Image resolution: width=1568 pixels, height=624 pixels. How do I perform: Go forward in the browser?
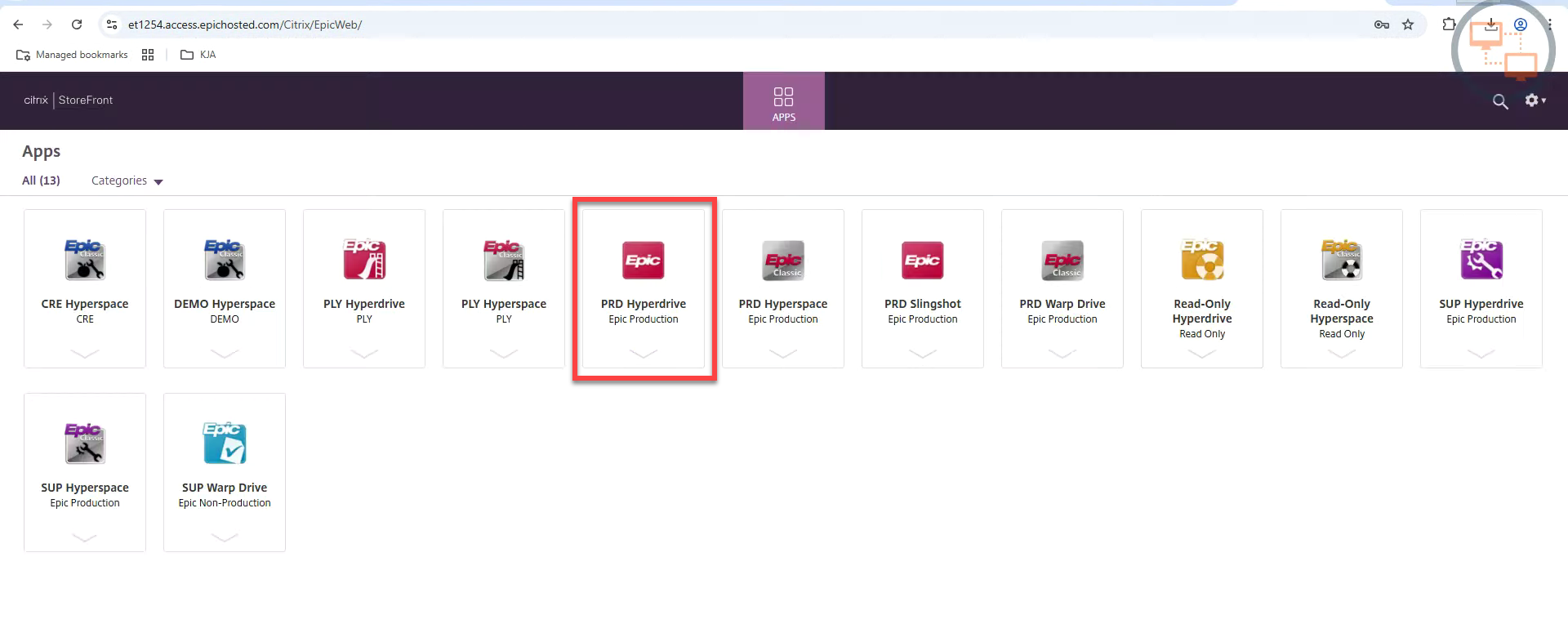click(47, 25)
